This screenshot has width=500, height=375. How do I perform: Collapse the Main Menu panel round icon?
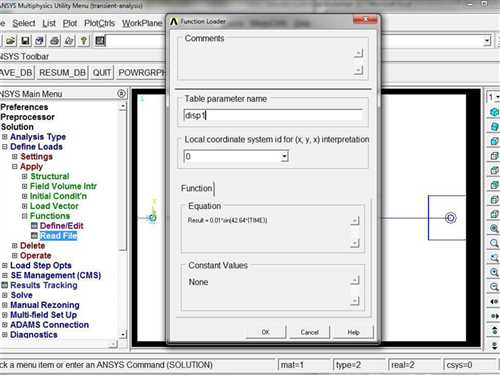(122, 94)
